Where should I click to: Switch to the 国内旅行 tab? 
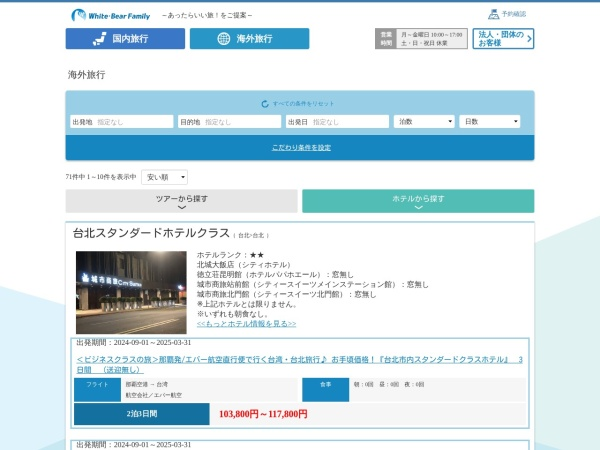point(125,39)
